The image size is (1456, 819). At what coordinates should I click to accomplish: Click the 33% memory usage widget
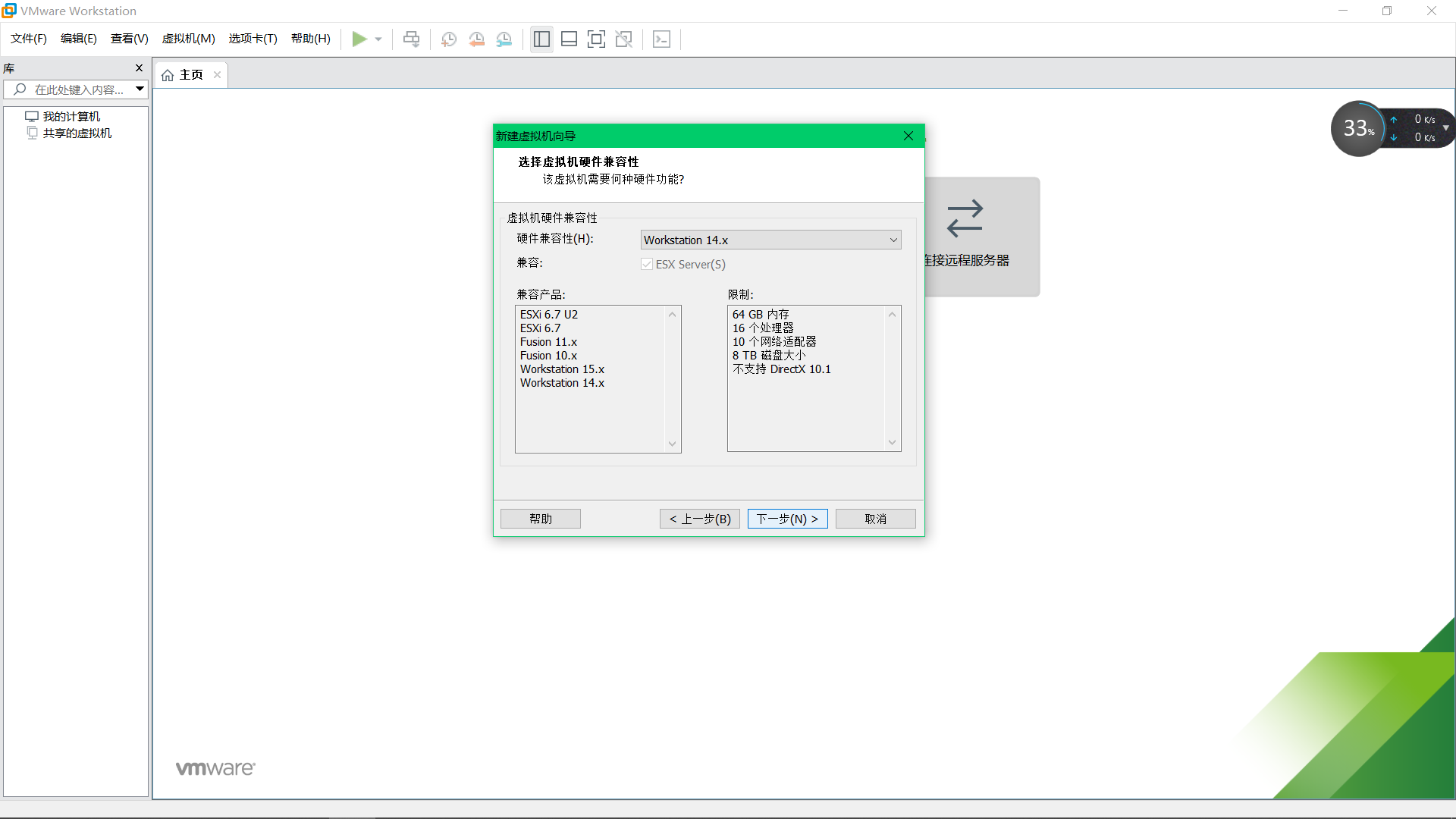(1359, 129)
